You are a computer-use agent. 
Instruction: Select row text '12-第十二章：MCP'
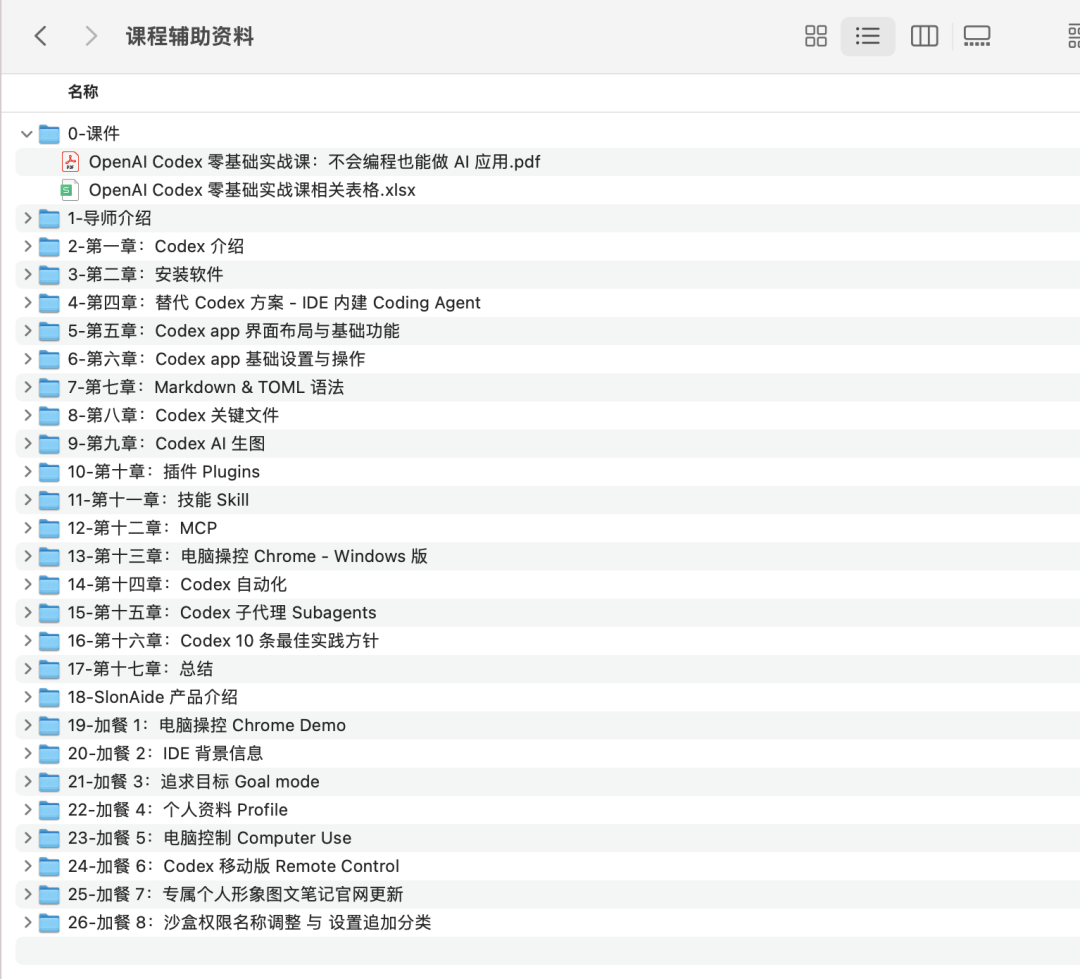pyautogui.click(x=143, y=528)
